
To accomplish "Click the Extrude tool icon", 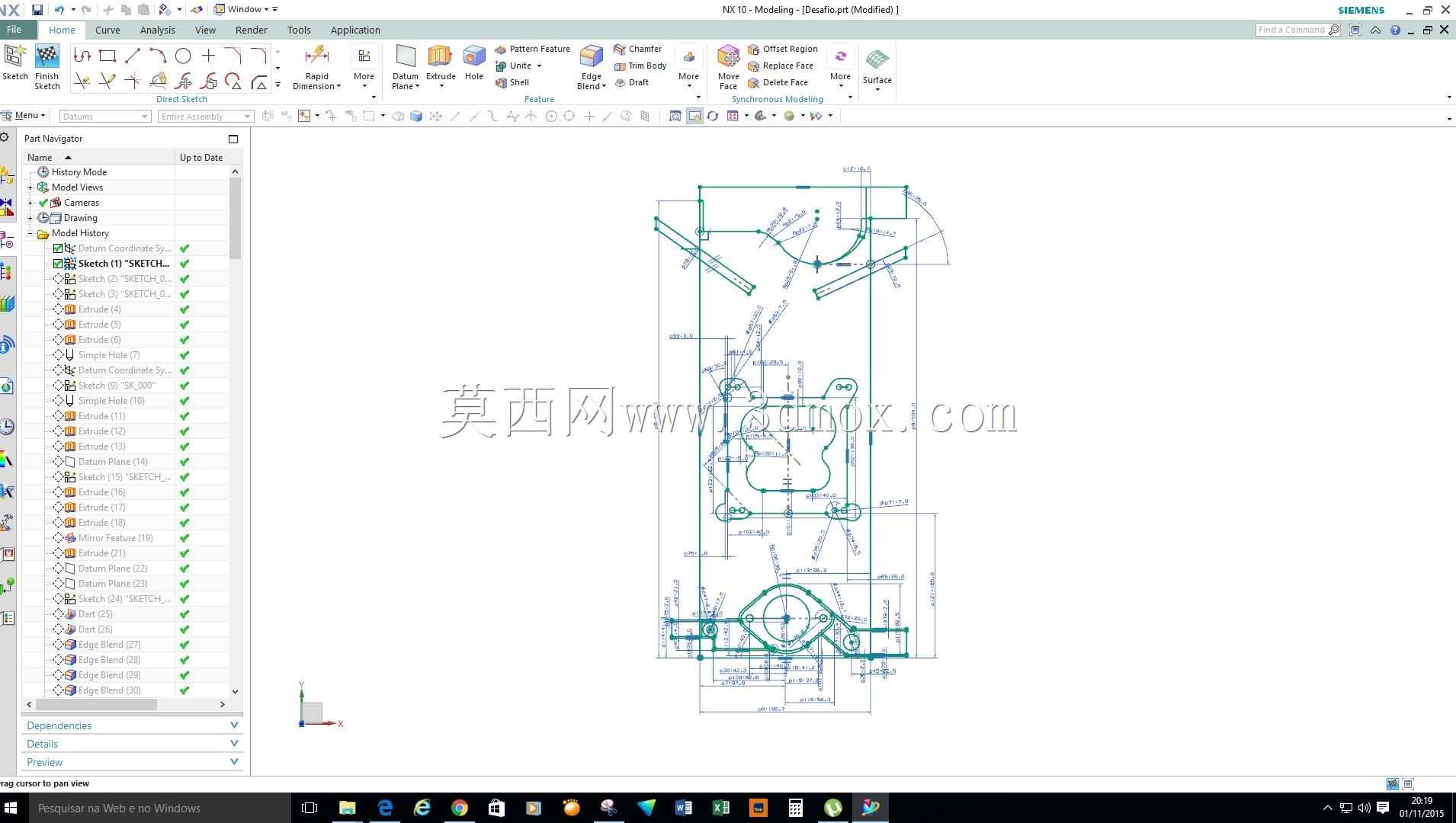I will 441,56.
